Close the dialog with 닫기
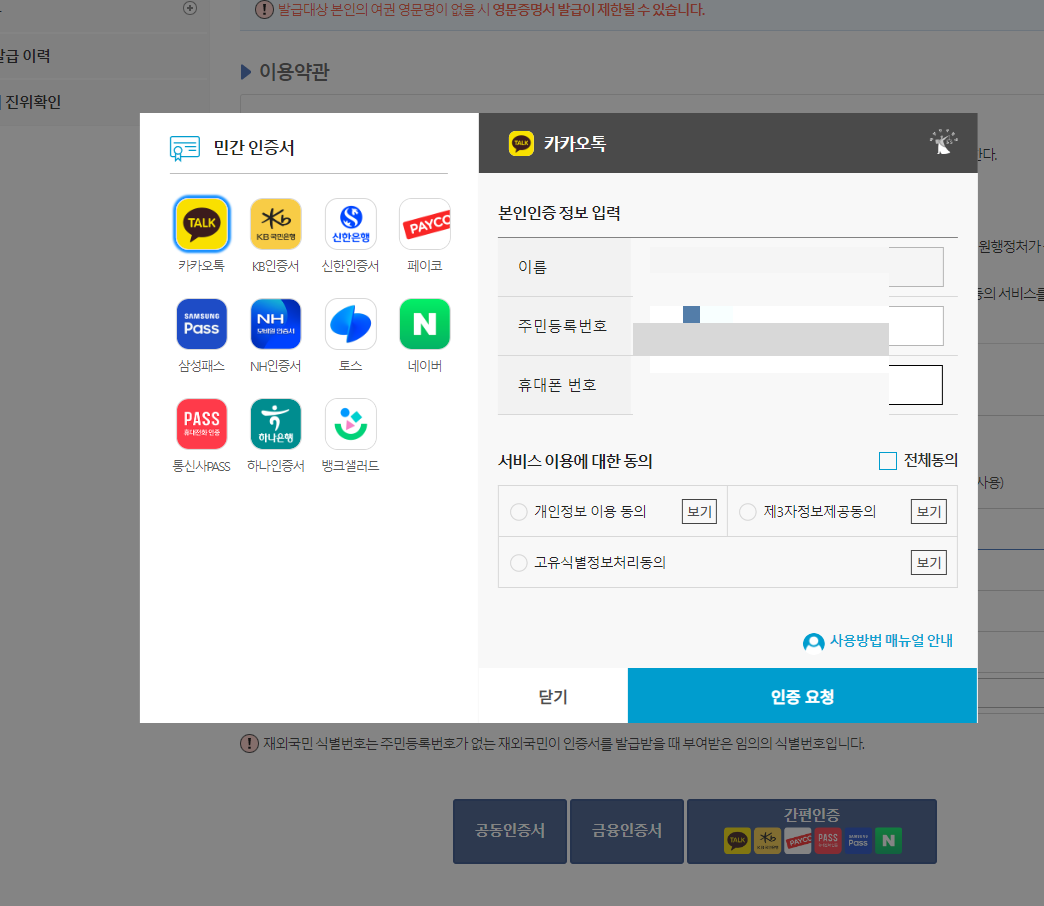Image resolution: width=1044 pixels, height=906 pixels. click(x=553, y=696)
